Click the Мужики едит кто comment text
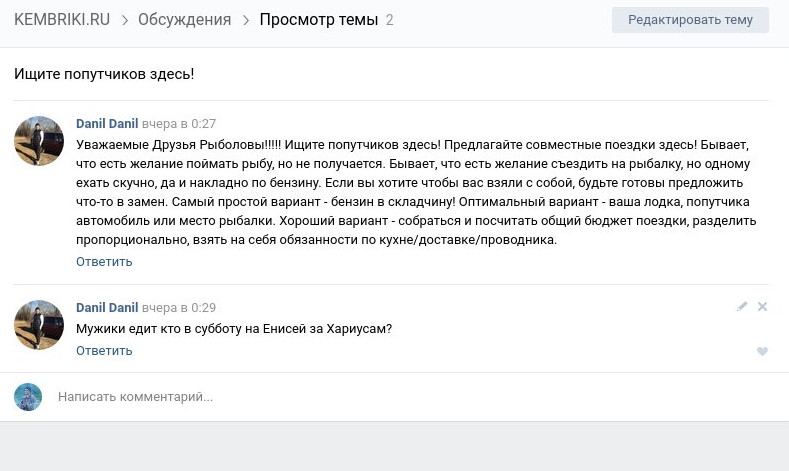Viewport: 789px width, 471px height. tap(234, 329)
